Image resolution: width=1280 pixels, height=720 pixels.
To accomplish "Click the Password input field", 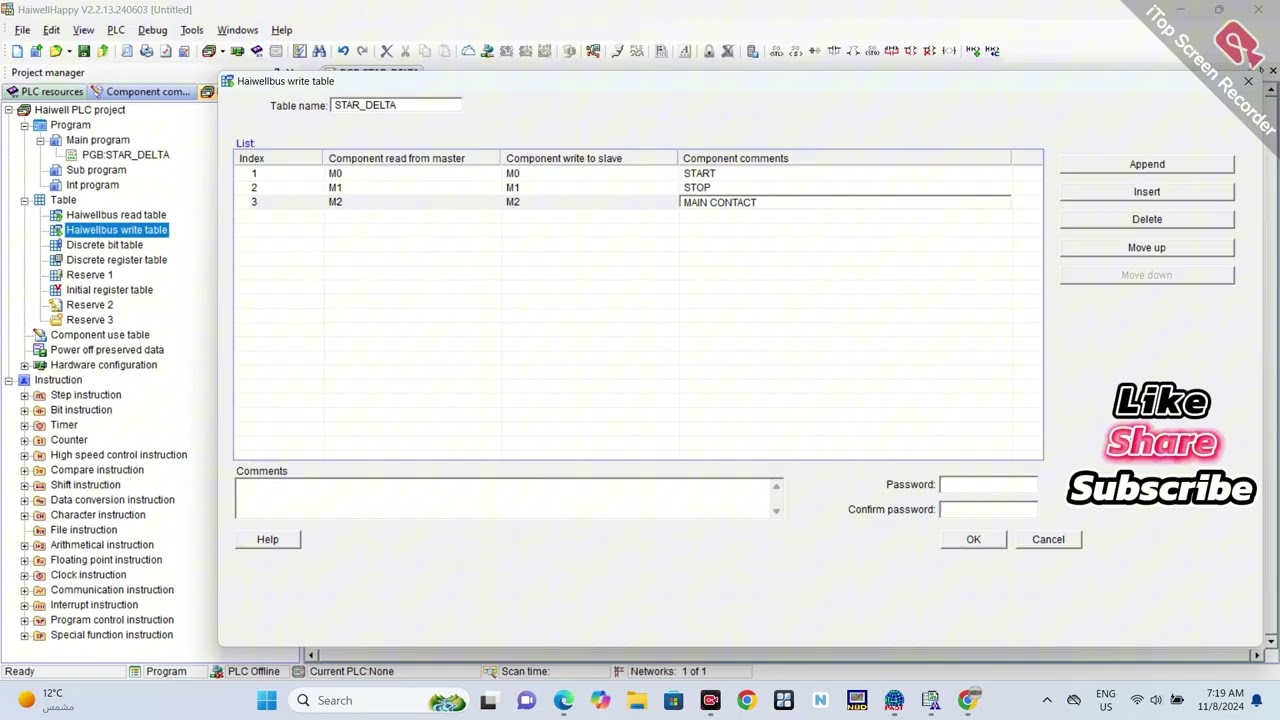I will pos(988,484).
